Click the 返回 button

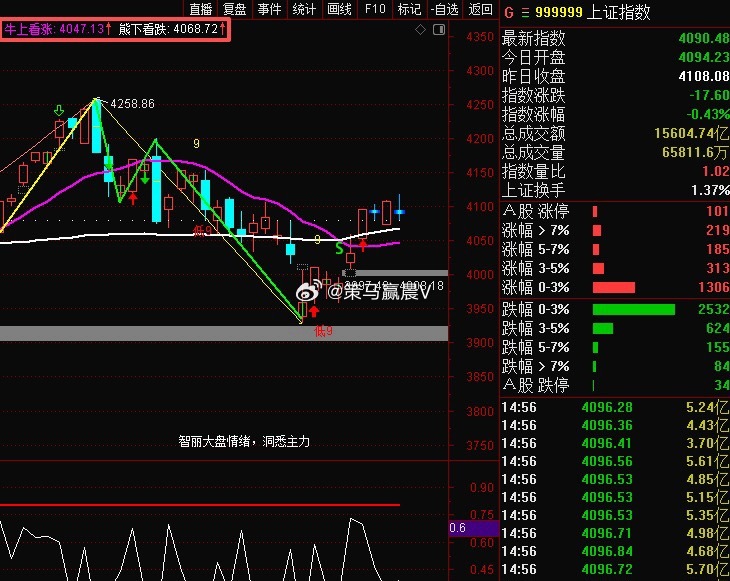480,9
